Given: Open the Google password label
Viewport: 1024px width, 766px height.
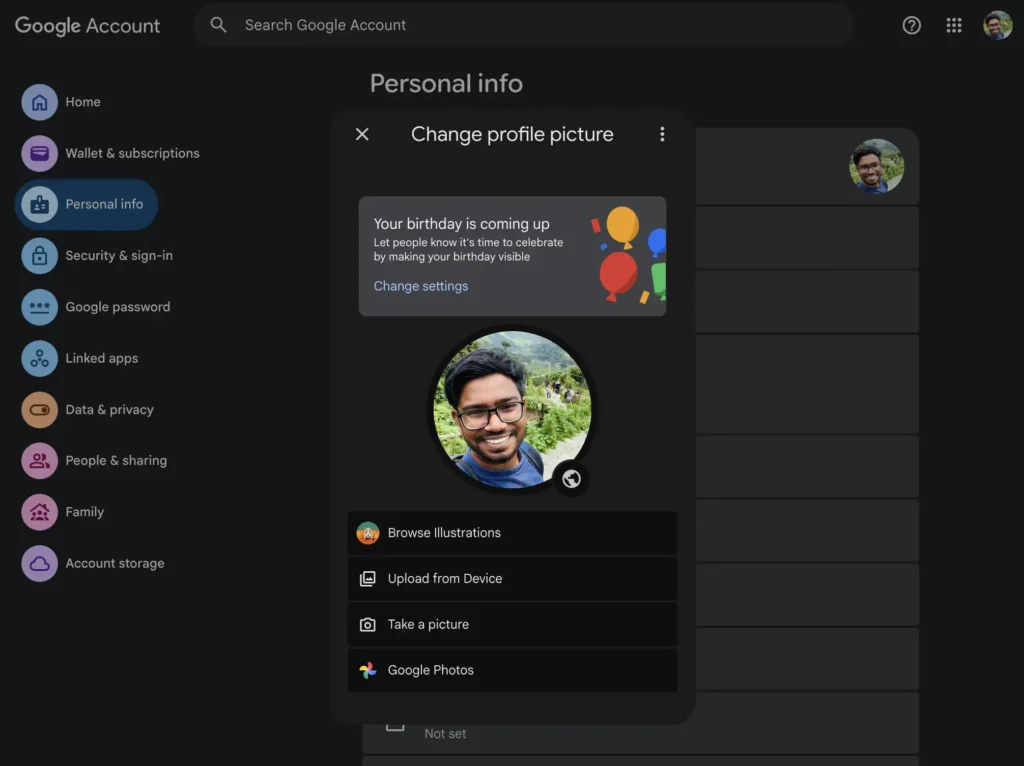Looking at the screenshot, I should pyautogui.click(x=118, y=307).
